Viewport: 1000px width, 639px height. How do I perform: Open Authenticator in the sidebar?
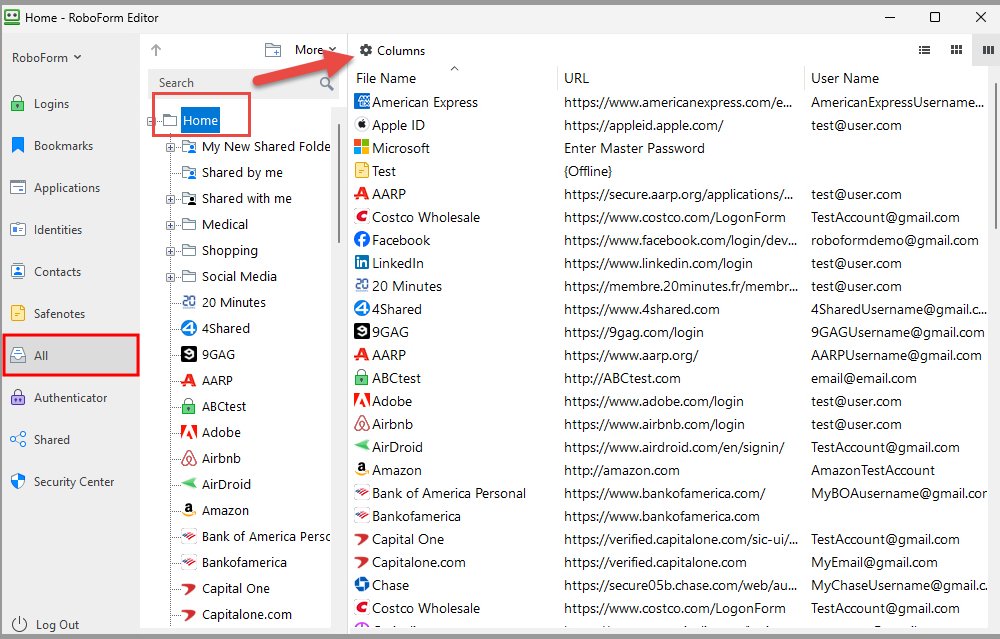pyautogui.click(x=59, y=397)
